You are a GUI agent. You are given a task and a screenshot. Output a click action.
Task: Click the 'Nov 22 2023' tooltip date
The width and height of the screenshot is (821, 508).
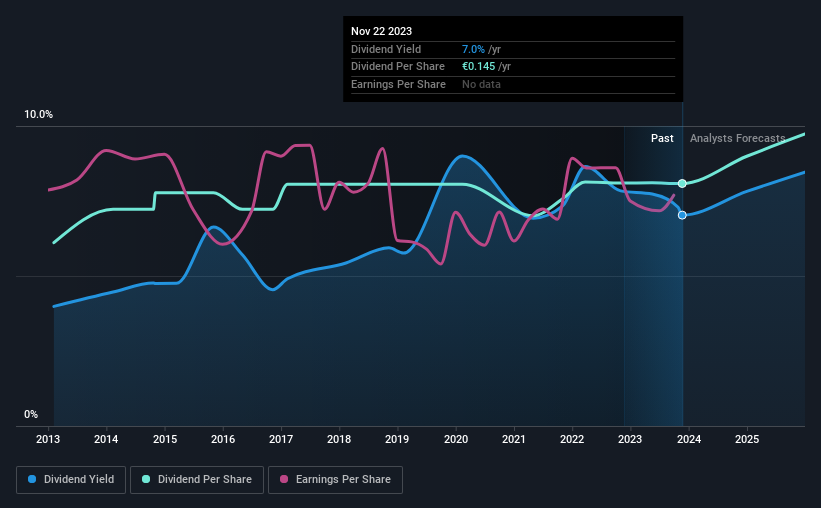(x=381, y=31)
